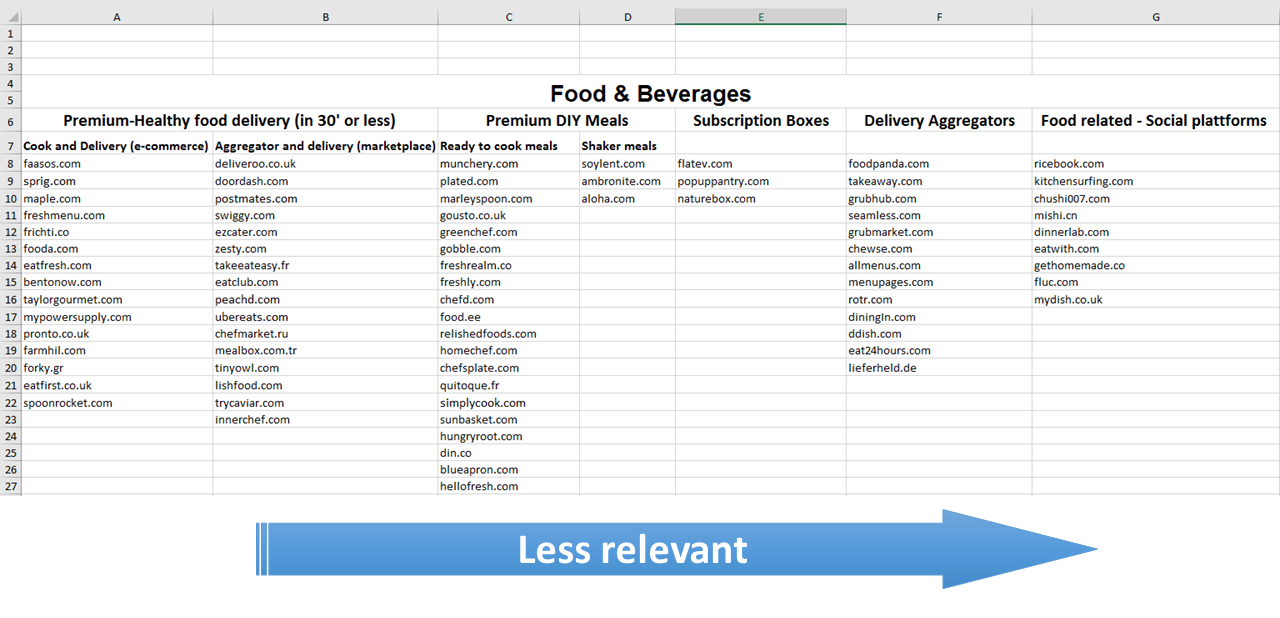Select the lieferheld.de cell
This screenshot has width=1280, height=618.
[939, 367]
